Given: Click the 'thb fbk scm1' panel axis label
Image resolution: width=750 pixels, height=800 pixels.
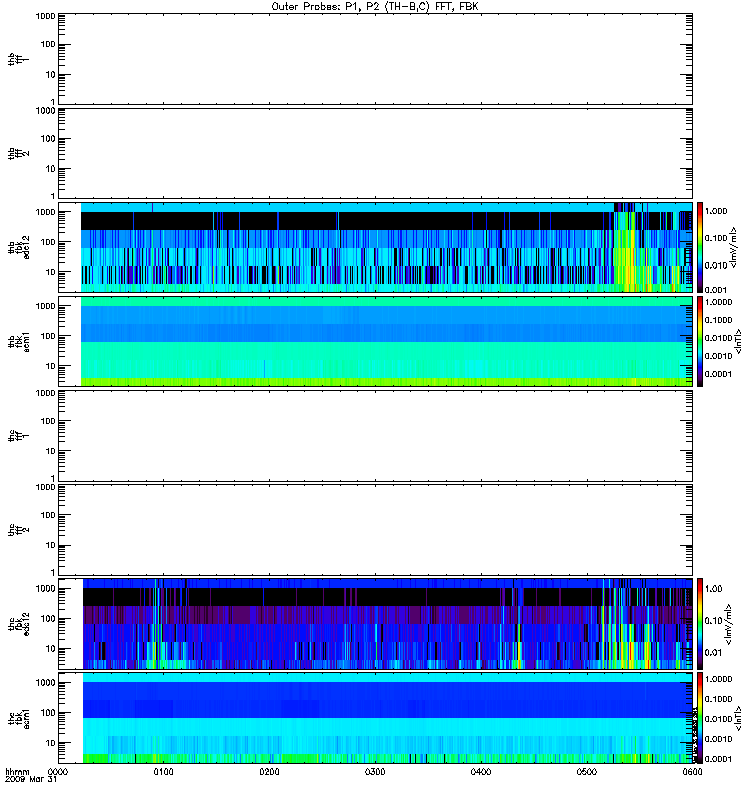Looking at the screenshot, I should click(x=19, y=342).
